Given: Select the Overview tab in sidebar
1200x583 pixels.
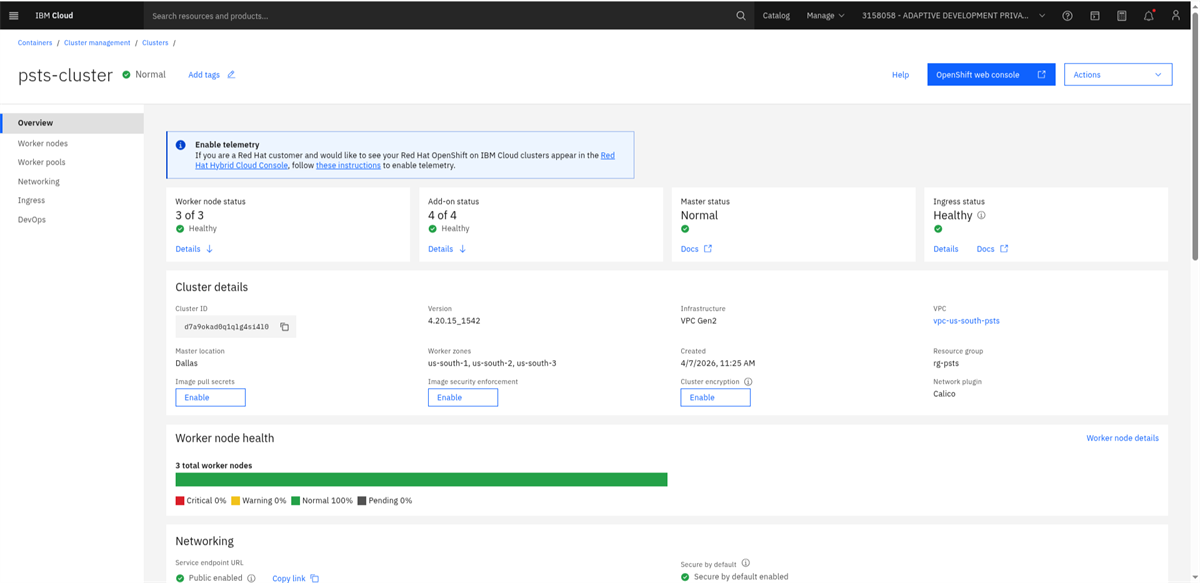Looking at the screenshot, I should click(x=72, y=123).
